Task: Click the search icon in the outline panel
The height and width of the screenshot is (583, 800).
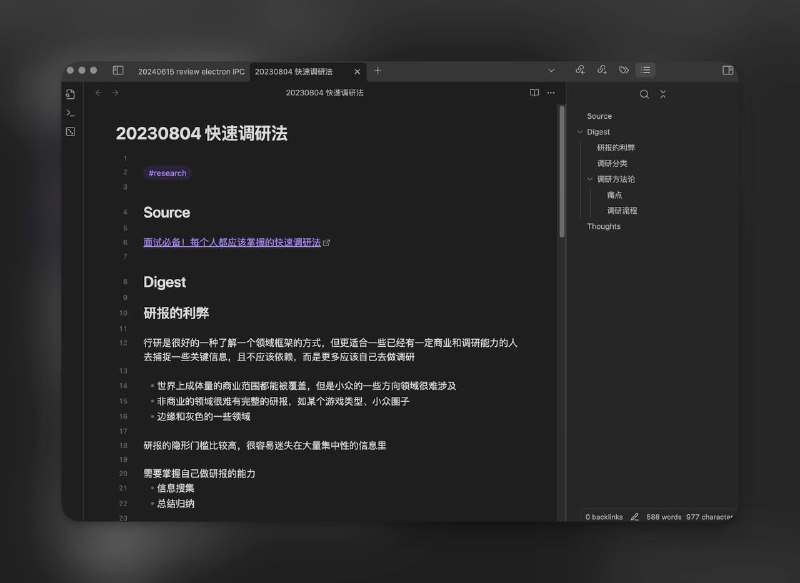Action: click(644, 94)
